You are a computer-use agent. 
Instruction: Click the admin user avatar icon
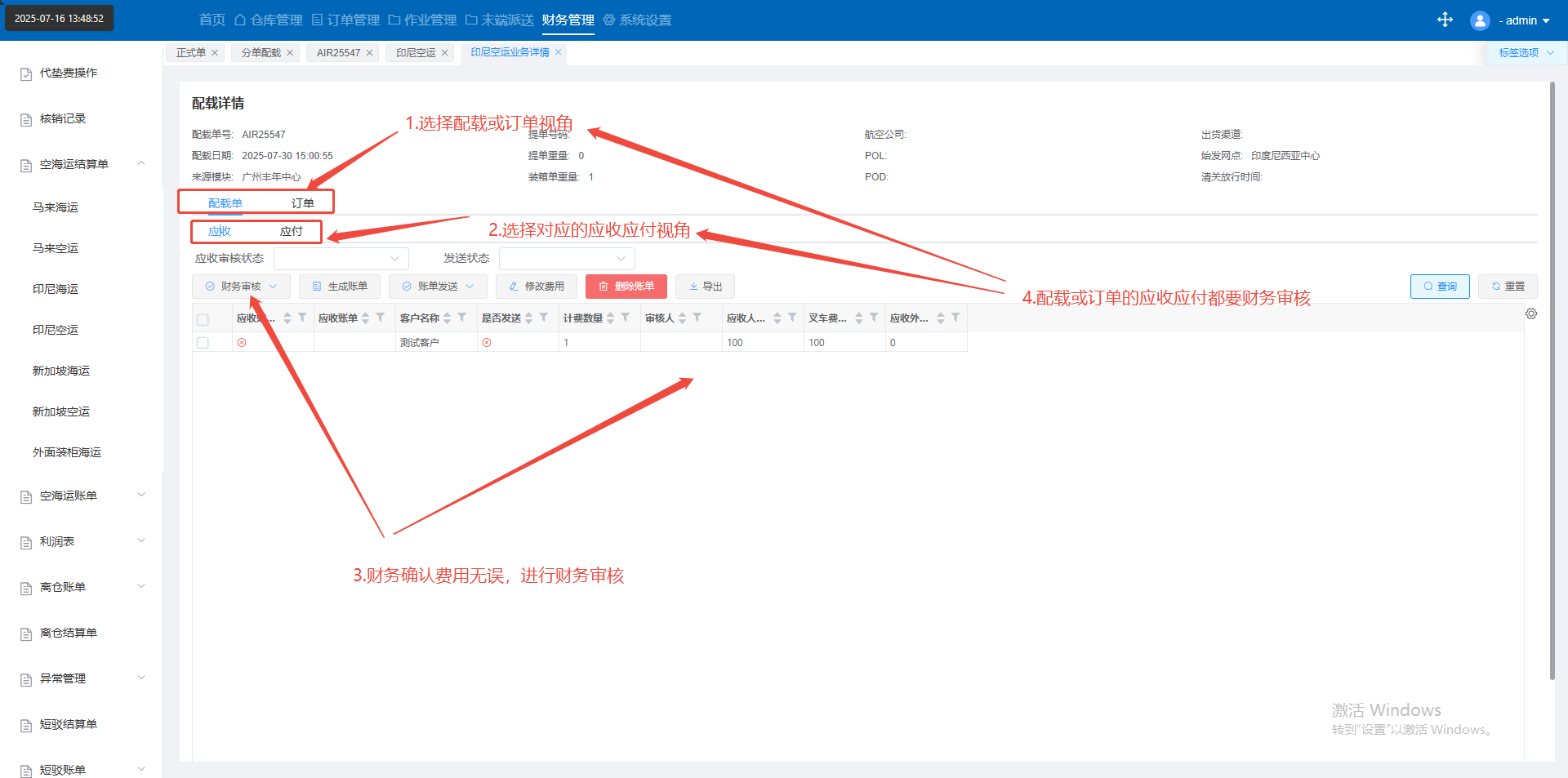coord(1479,20)
